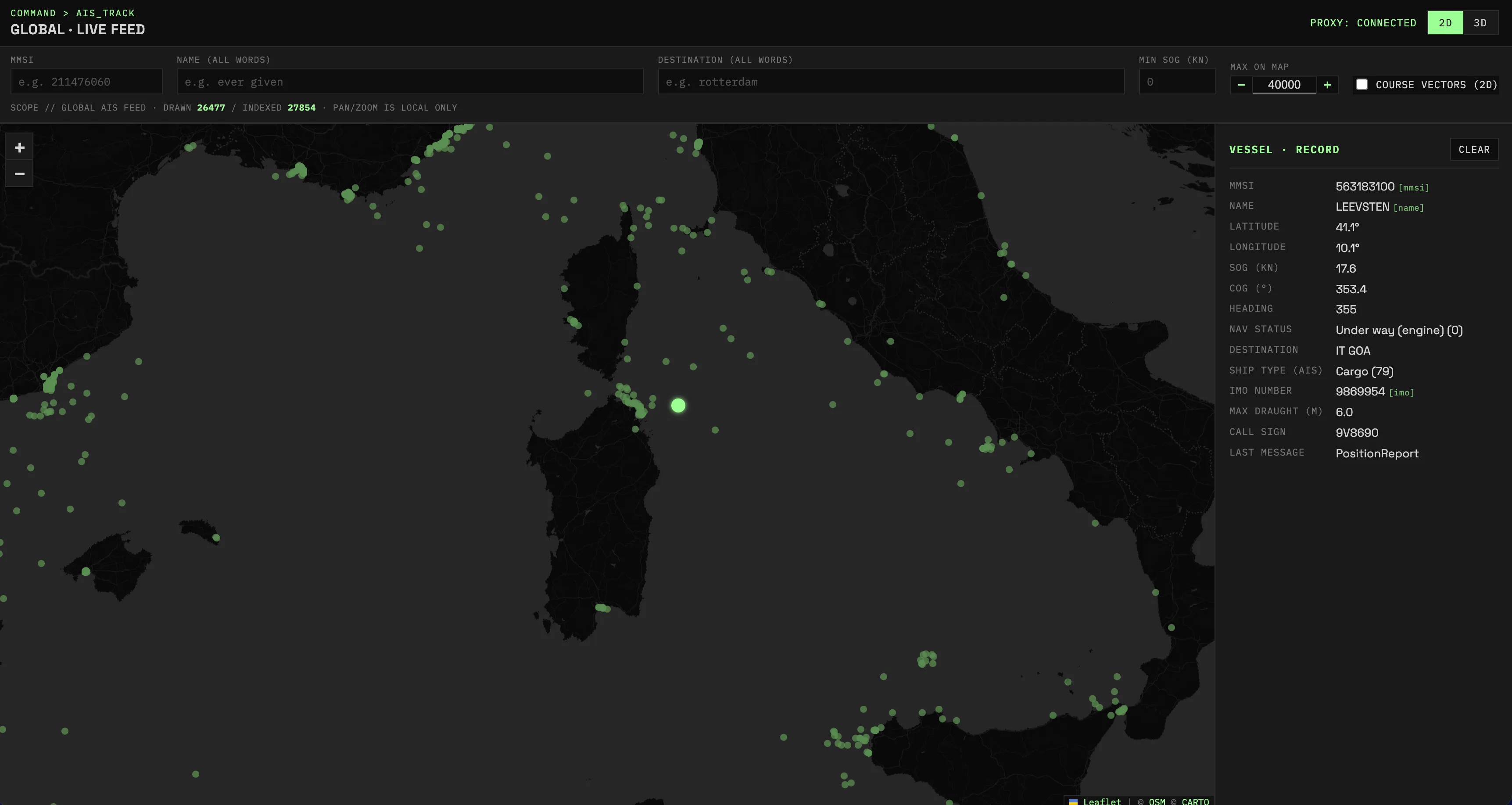Focus the MMSI filter input

pos(86,82)
